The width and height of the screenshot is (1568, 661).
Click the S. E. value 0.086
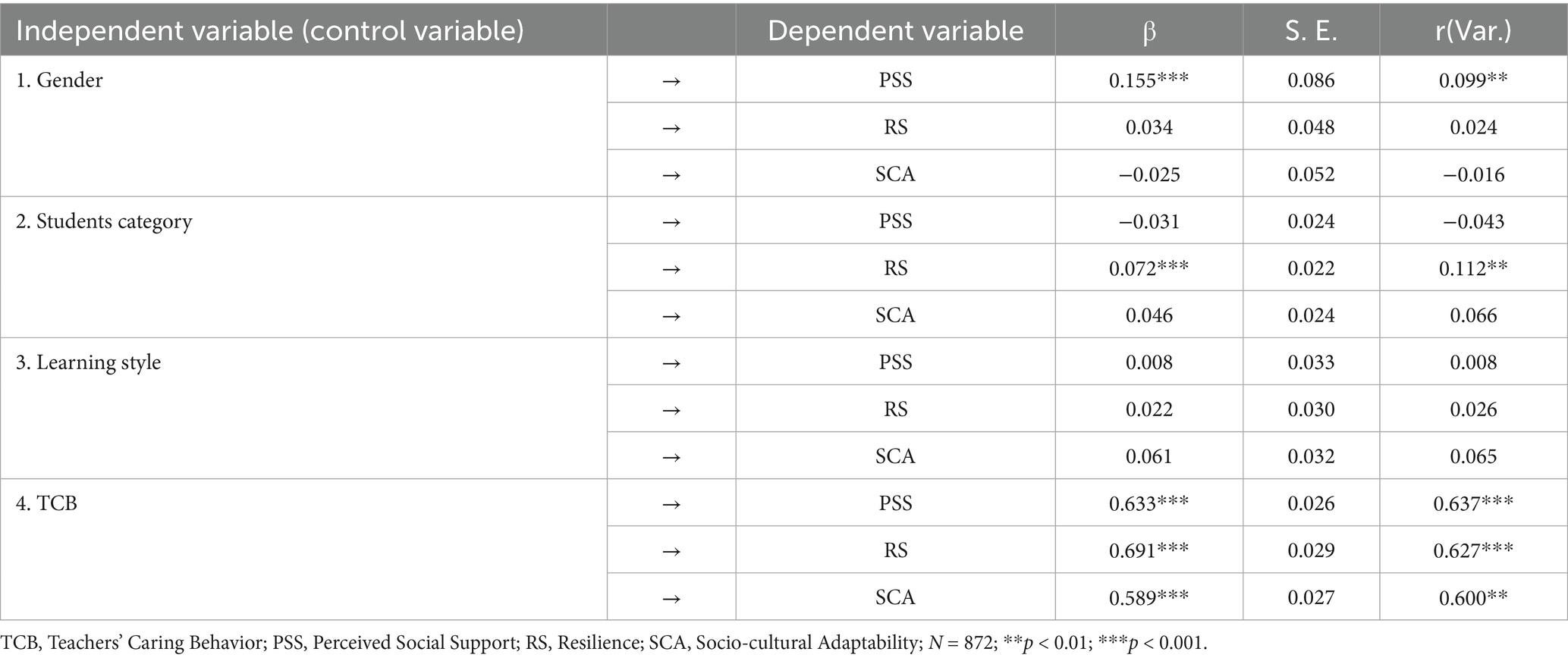[1311, 80]
